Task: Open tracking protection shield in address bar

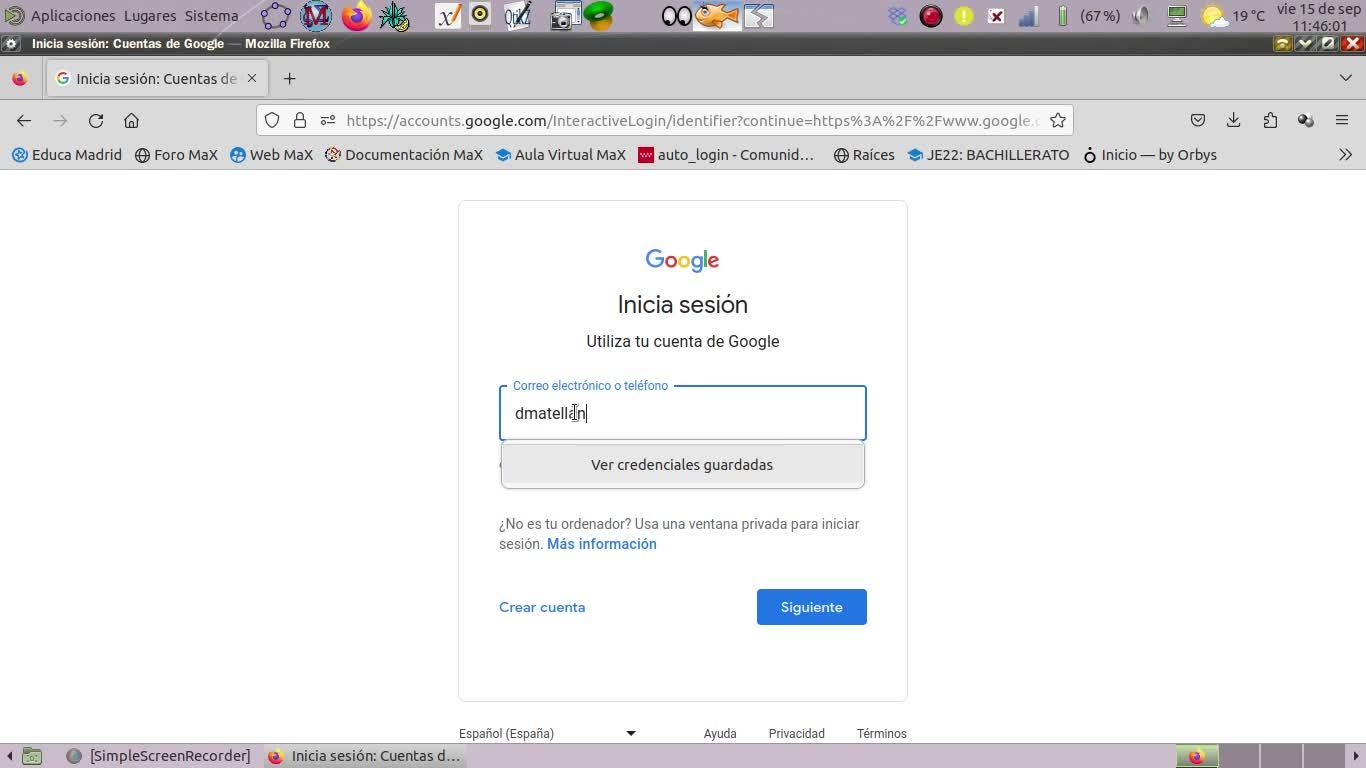Action: click(272, 120)
